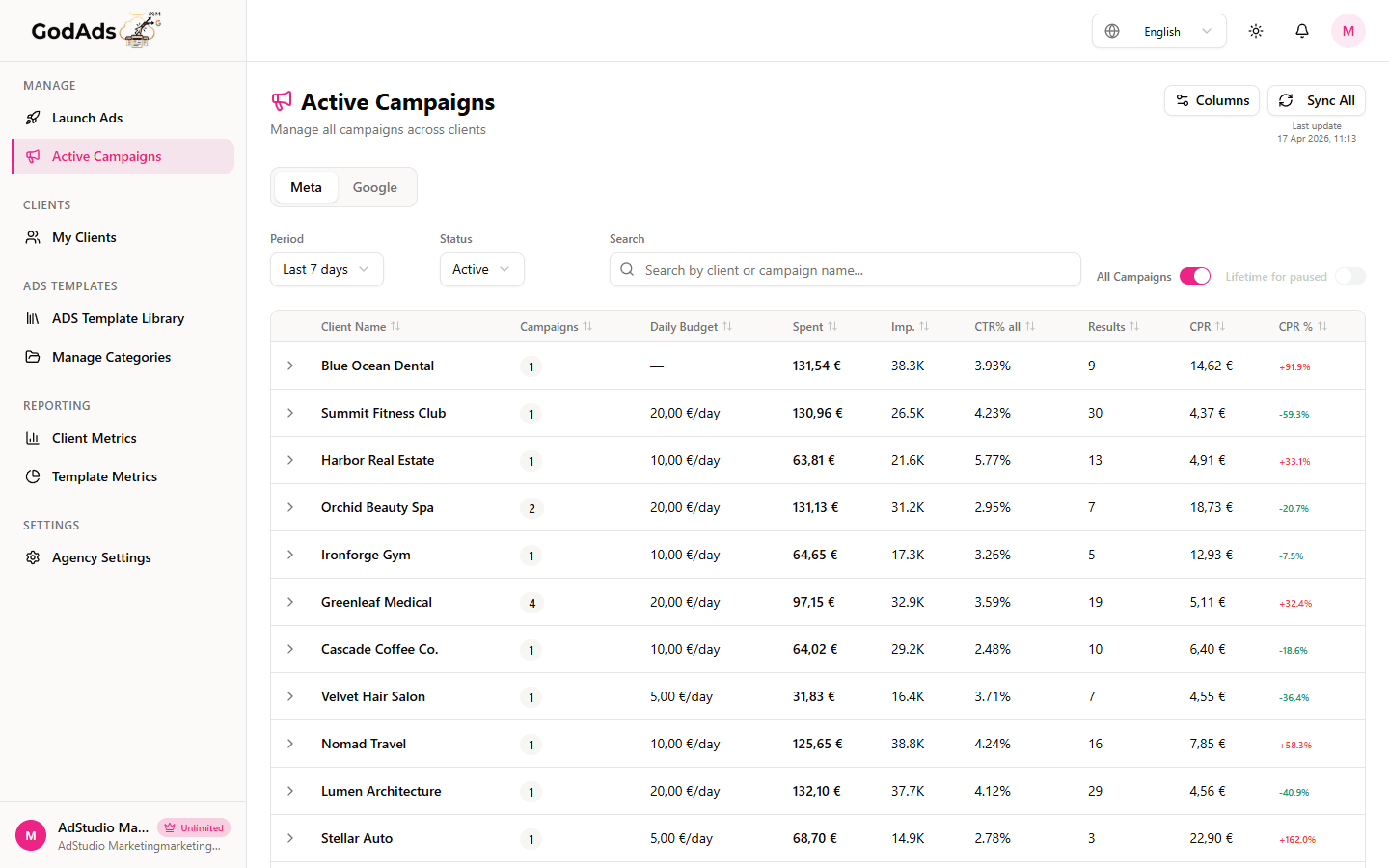Open the Period dropdown showing Last 7 days
The image size is (1389, 868).
326,269
